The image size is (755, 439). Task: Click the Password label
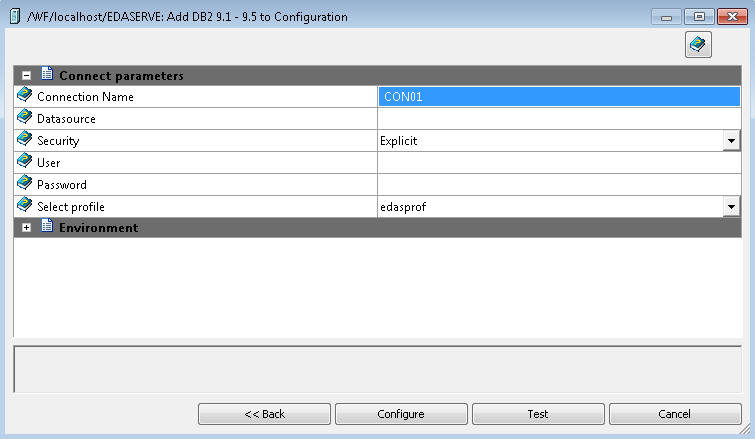coord(62,185)
